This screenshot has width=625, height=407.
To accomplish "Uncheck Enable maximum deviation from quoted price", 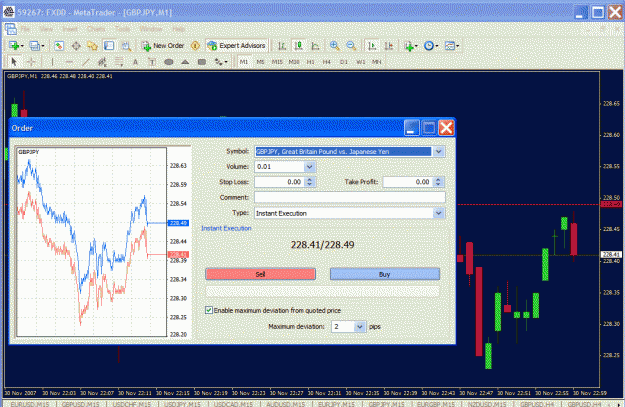I will (x=209, y=310).
